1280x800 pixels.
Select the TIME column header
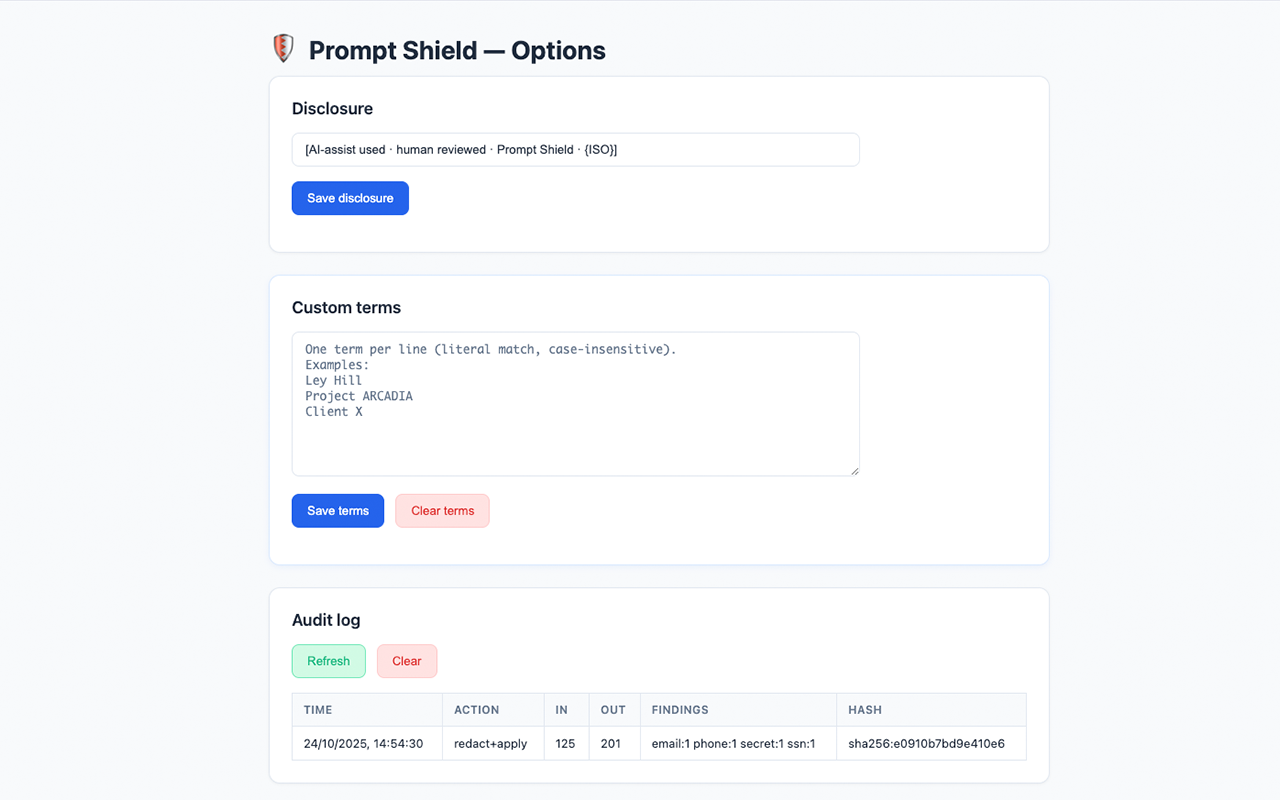317,710
